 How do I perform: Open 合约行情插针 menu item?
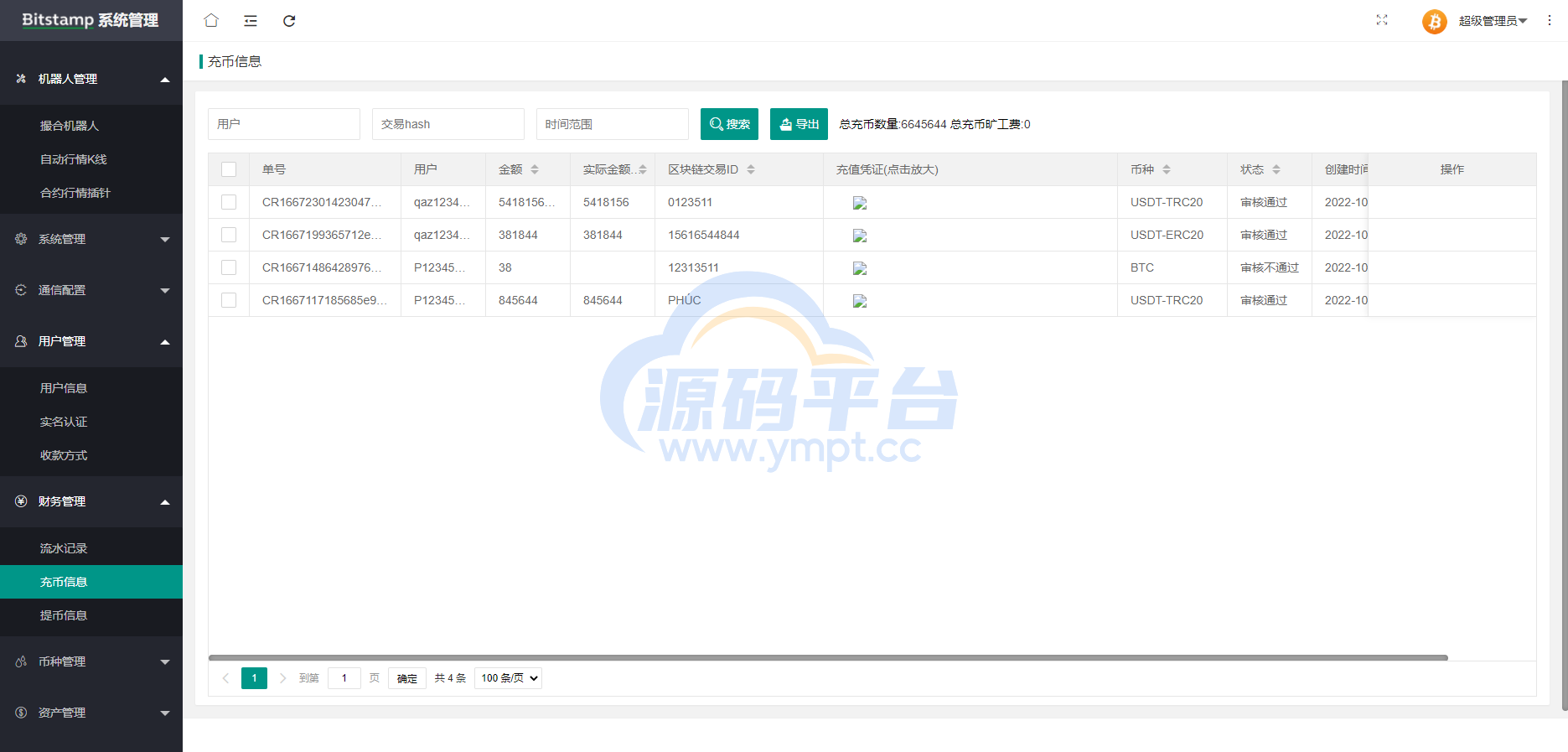click(x=91, y=193)
